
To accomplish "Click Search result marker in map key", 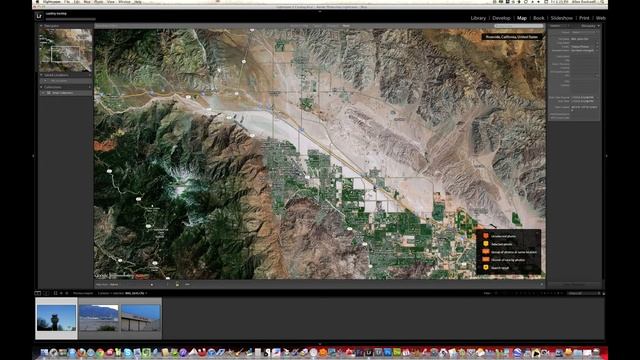I will (x=486, y=267).
